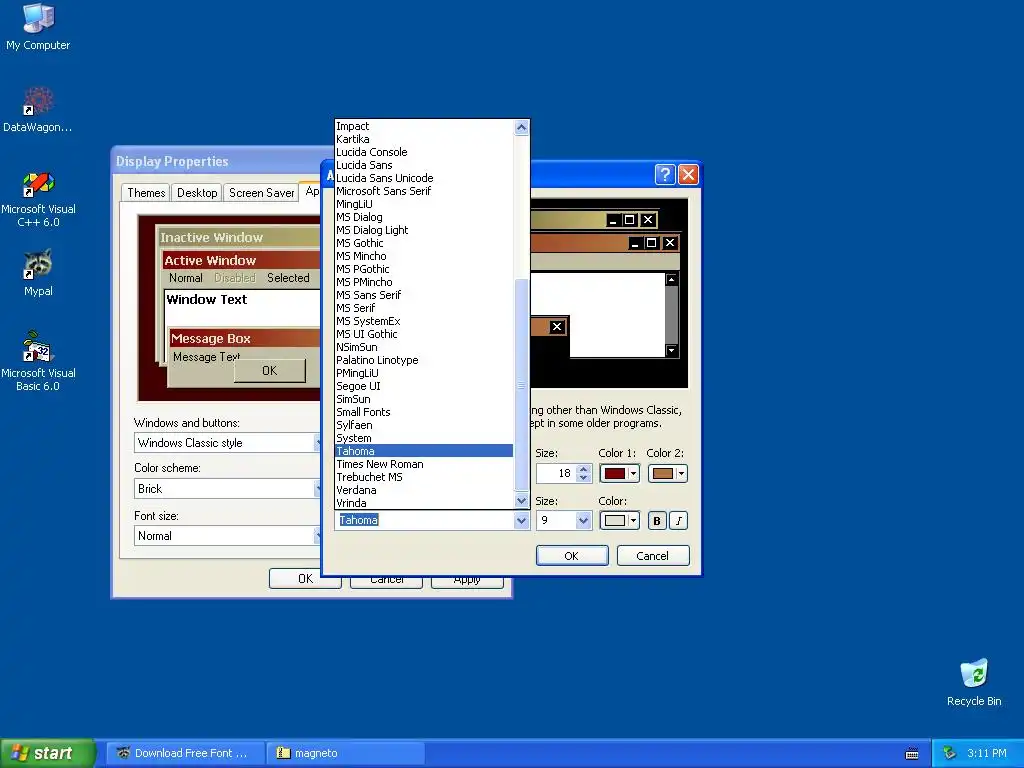Image resolution: width=1024 pixels, height=768 pixels.
Task: Open the Screen Saver tab
Action: point(261,193)
